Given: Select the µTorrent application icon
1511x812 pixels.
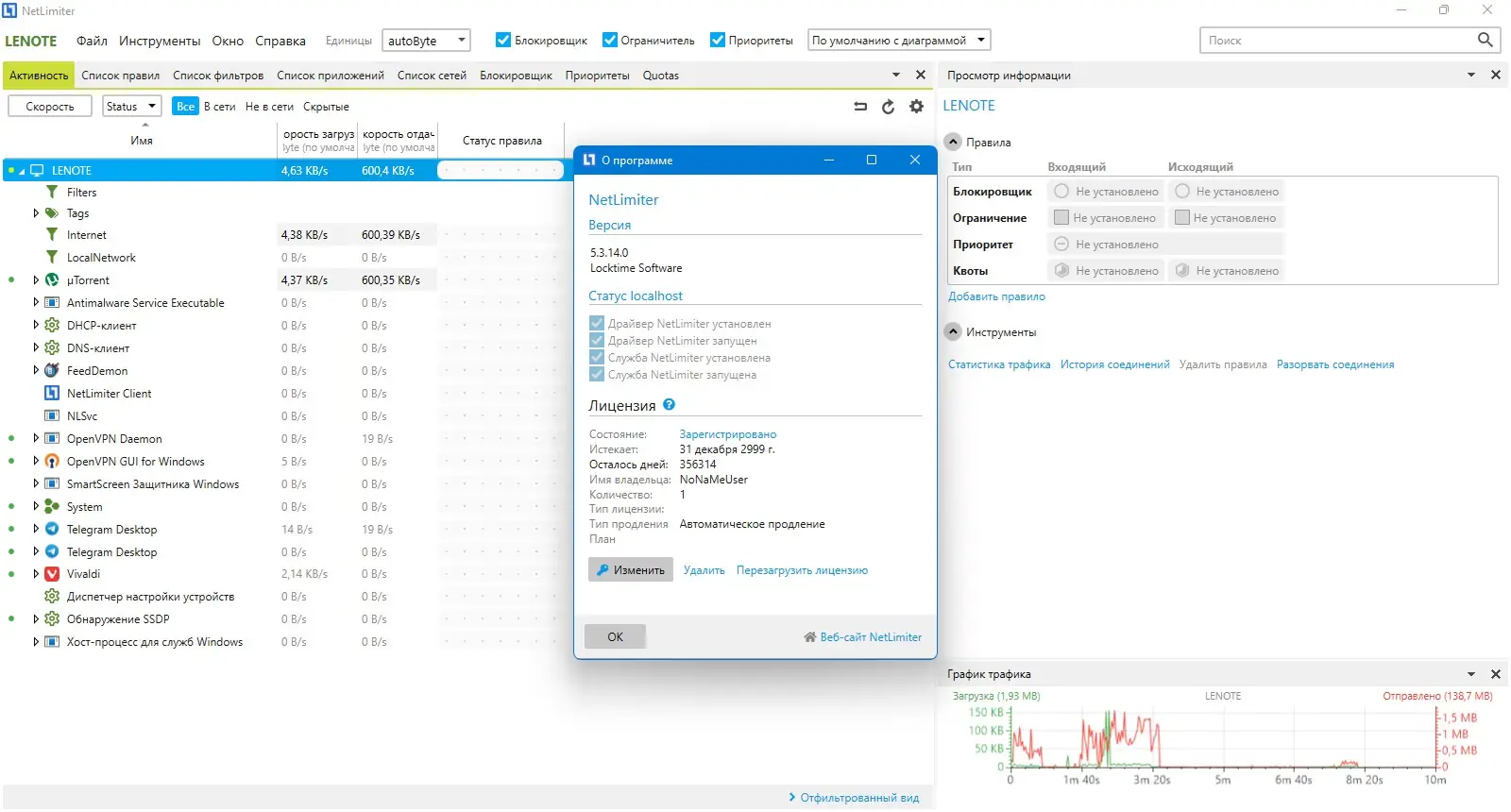Looking at the screenshot, I should point(52,279).
